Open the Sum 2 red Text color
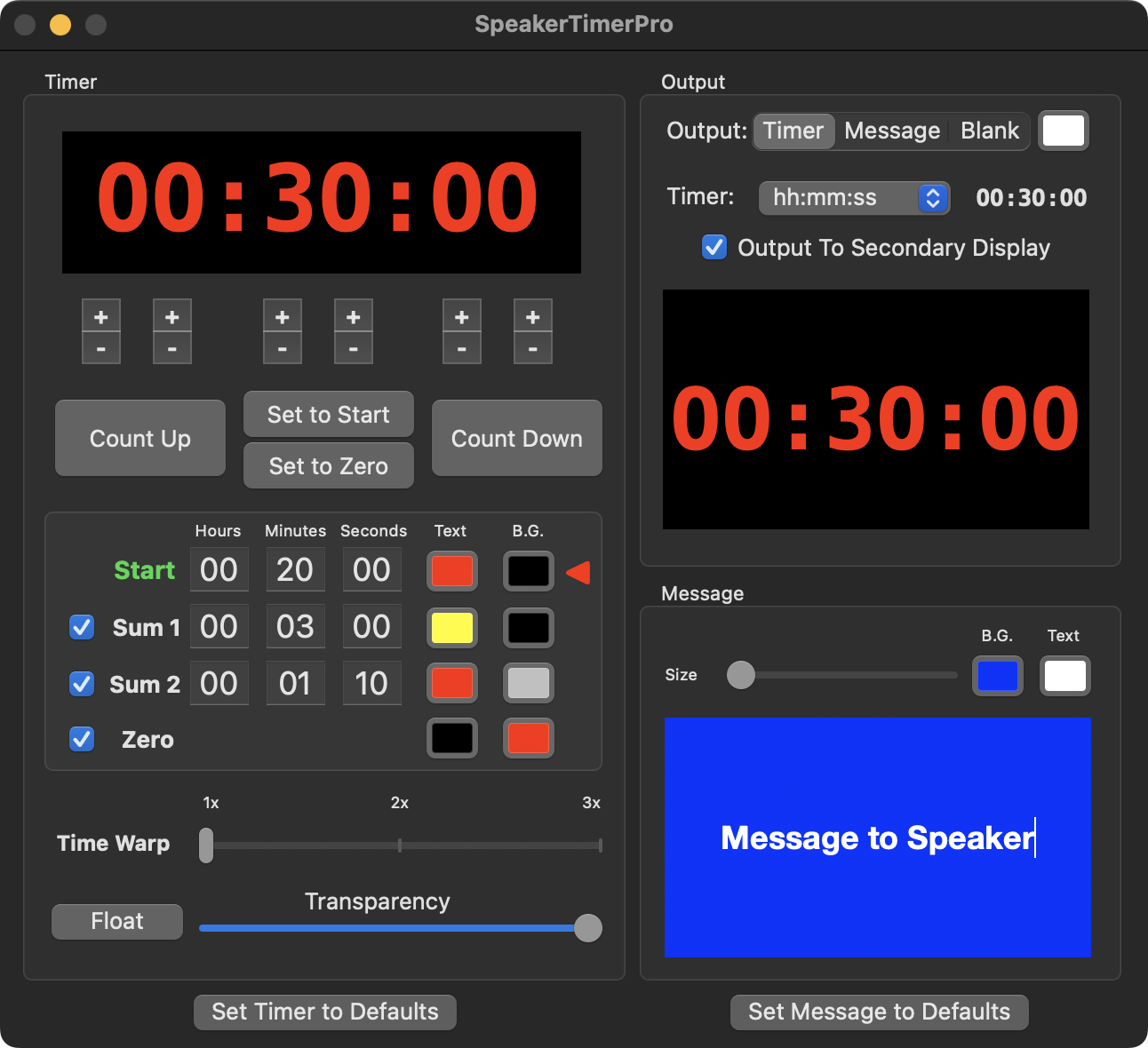The height and width of the screenshot is (1048, 1148). (x=452, y=683)
